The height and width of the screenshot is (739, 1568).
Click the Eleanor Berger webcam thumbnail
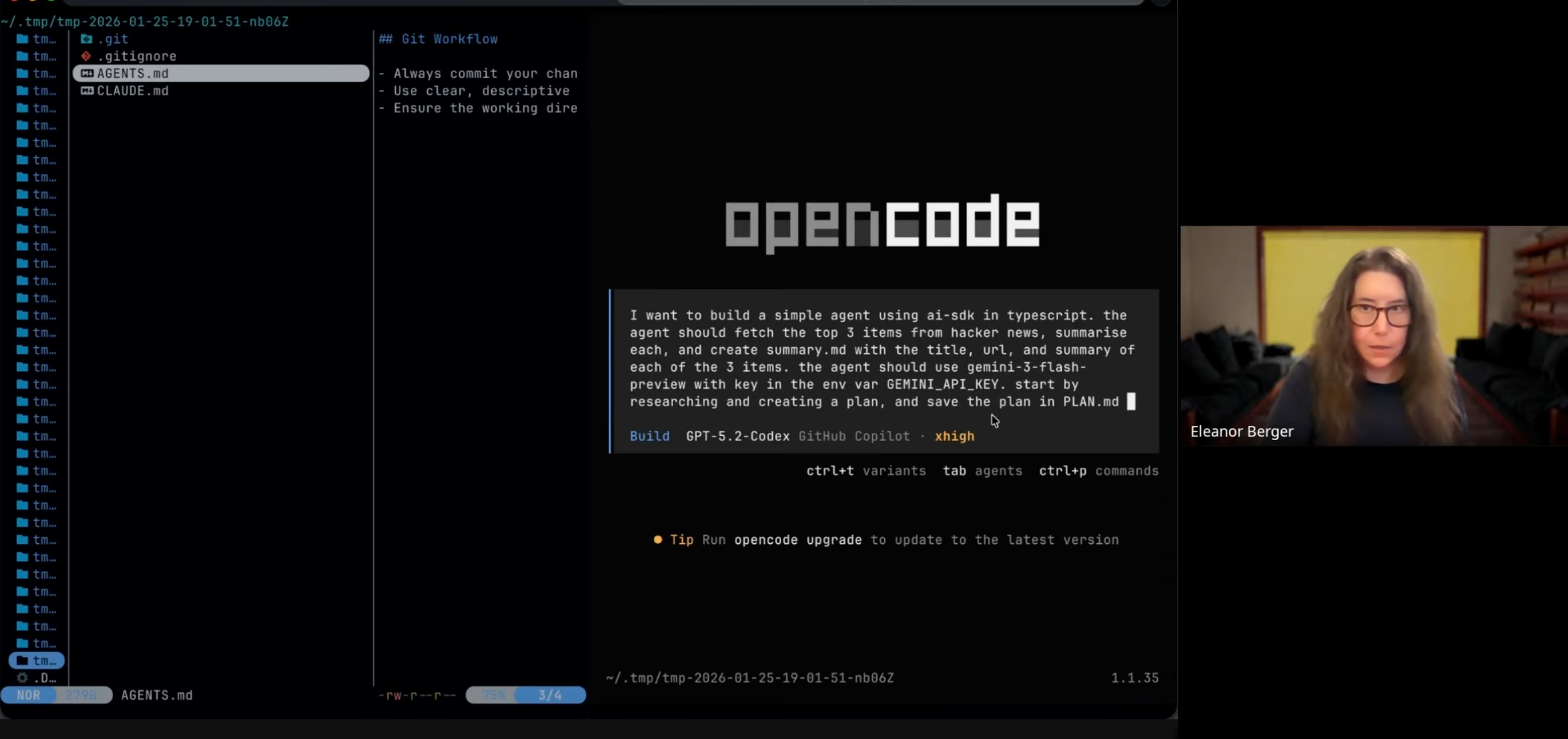coord(1373,335)
